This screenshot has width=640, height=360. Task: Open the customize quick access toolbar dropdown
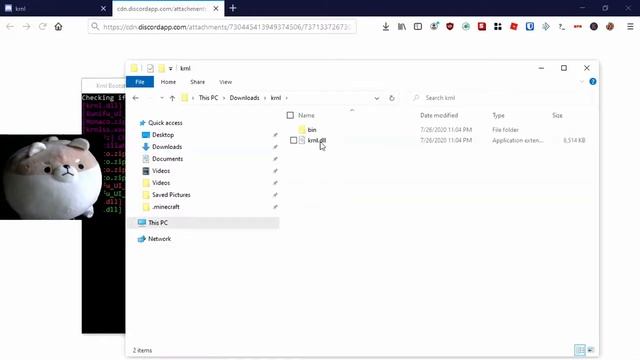click(x=171, y=69)
